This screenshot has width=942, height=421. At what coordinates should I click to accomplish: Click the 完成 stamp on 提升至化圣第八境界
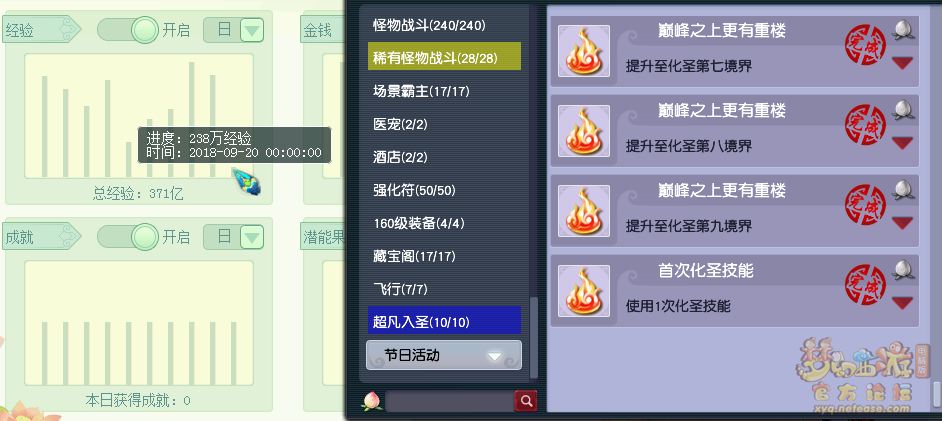pyautogui.click(x=865, y=126)
